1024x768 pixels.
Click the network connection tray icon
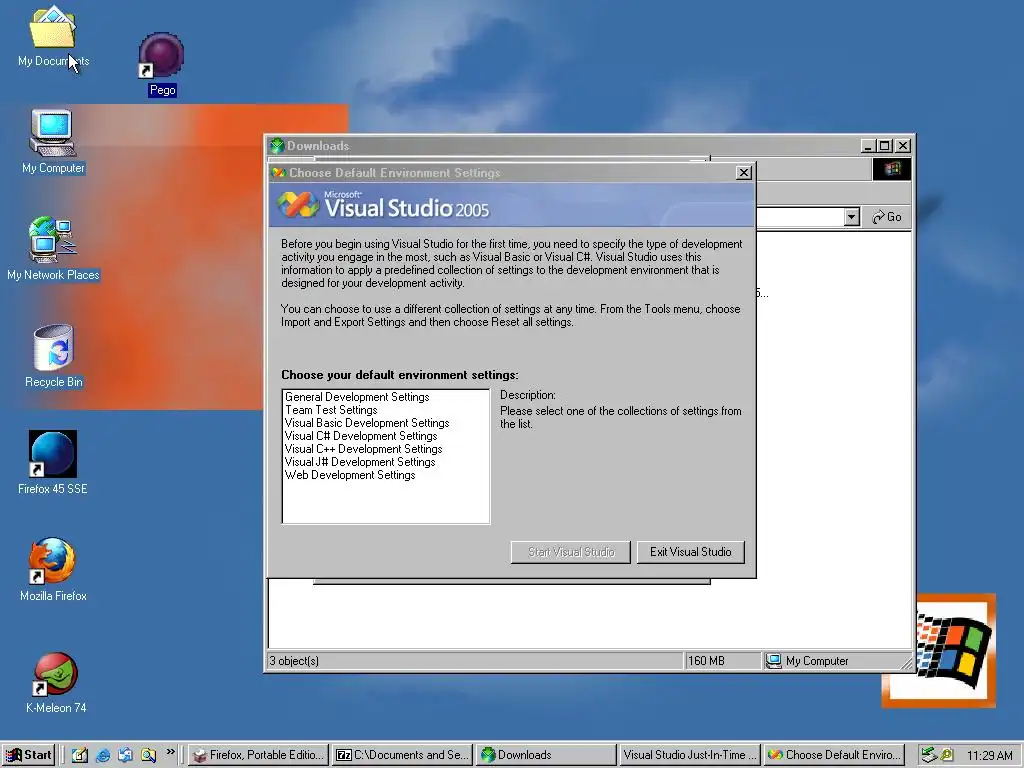point(928,756)
